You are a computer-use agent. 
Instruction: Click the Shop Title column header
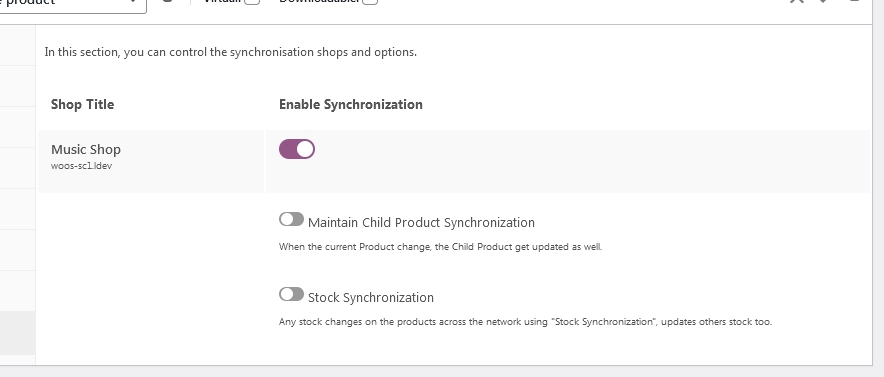82,104
